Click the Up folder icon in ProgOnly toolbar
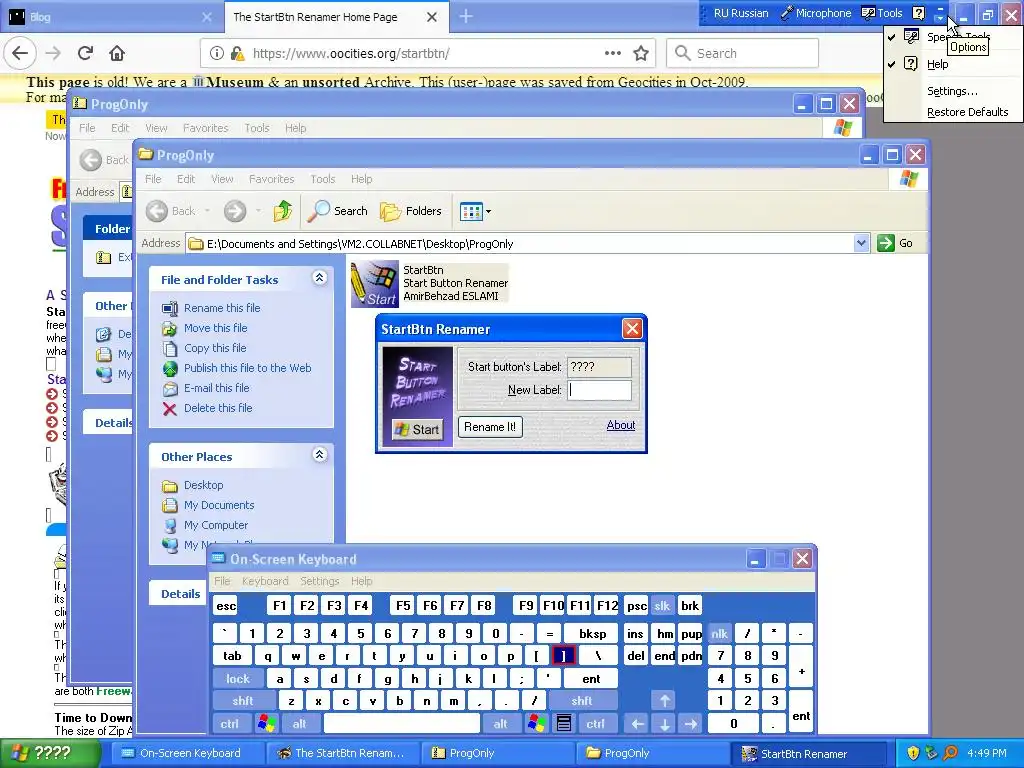 tap(283, 211)
